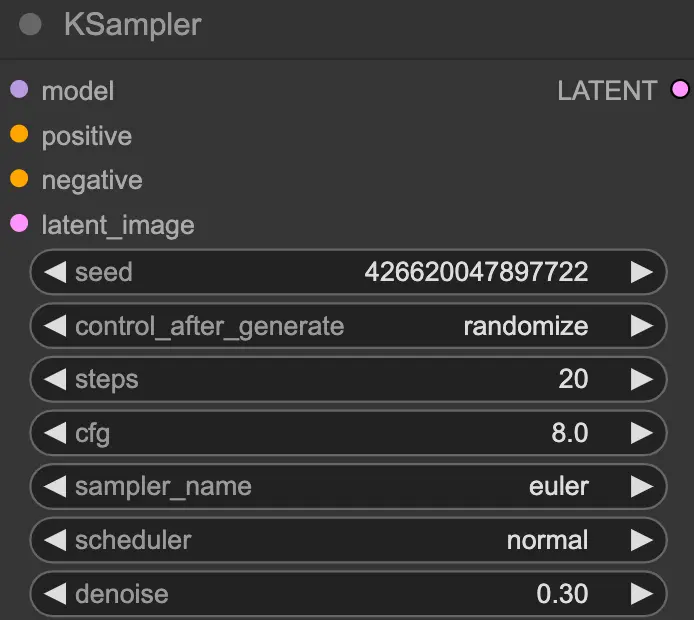The height and width of the screenshot is (620, 694).
Task: Increase cfg with the right arrow
Action: (640, 433)
